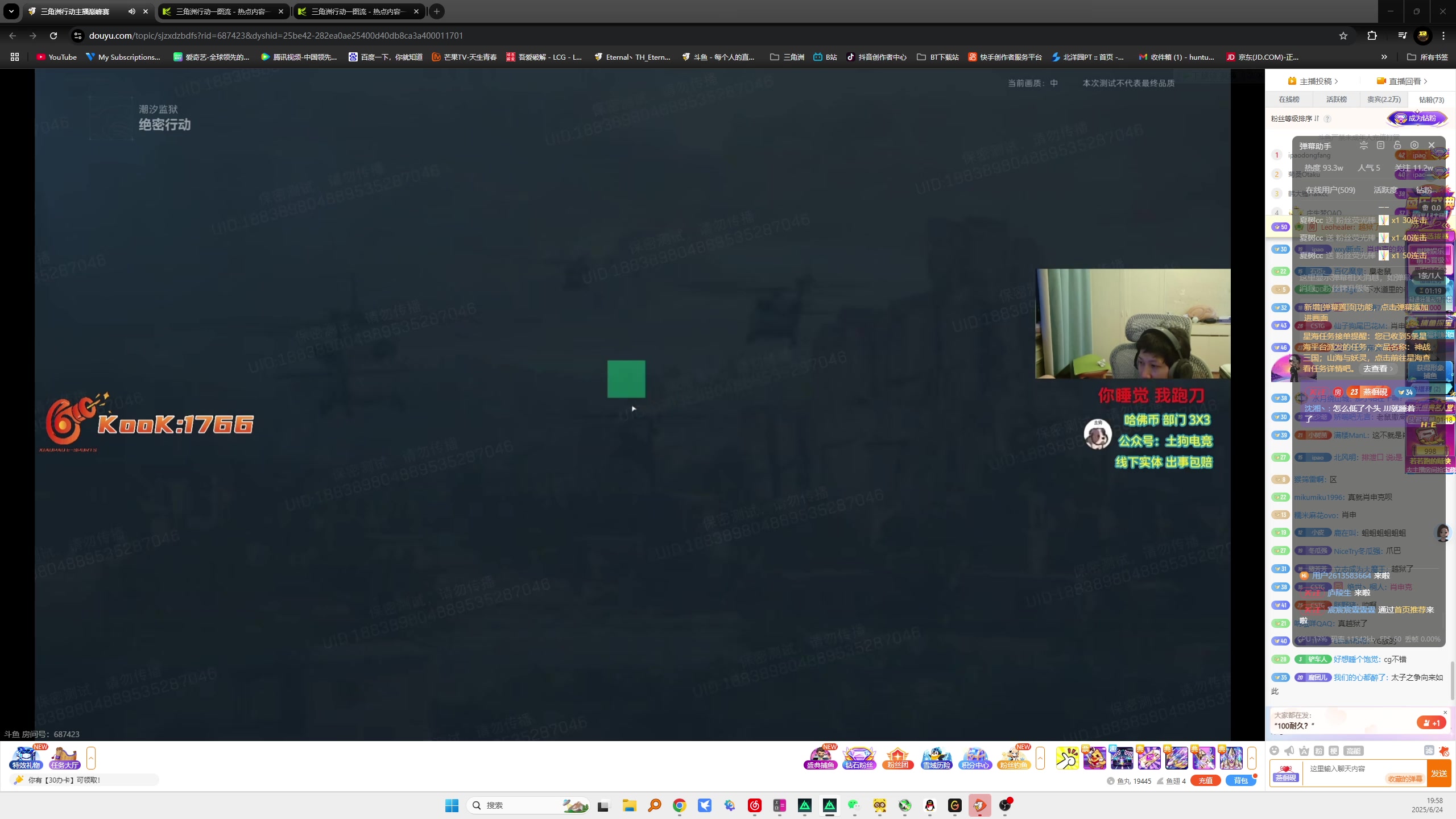
Task: Open the 积分中心 points center icon
Action: (x=975, y=758)
